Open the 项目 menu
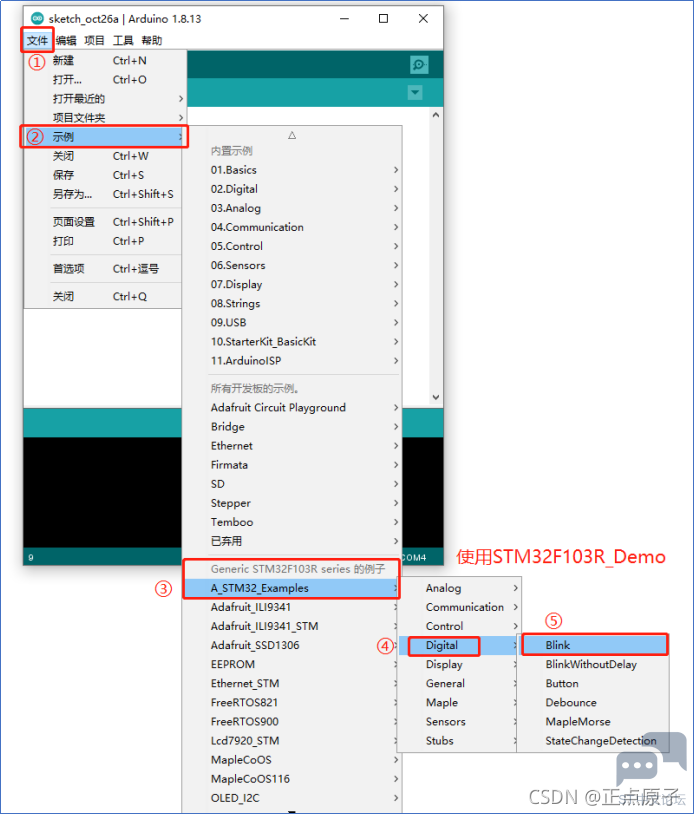The height and width of the screenshot is (815, 695). [95, 40]
